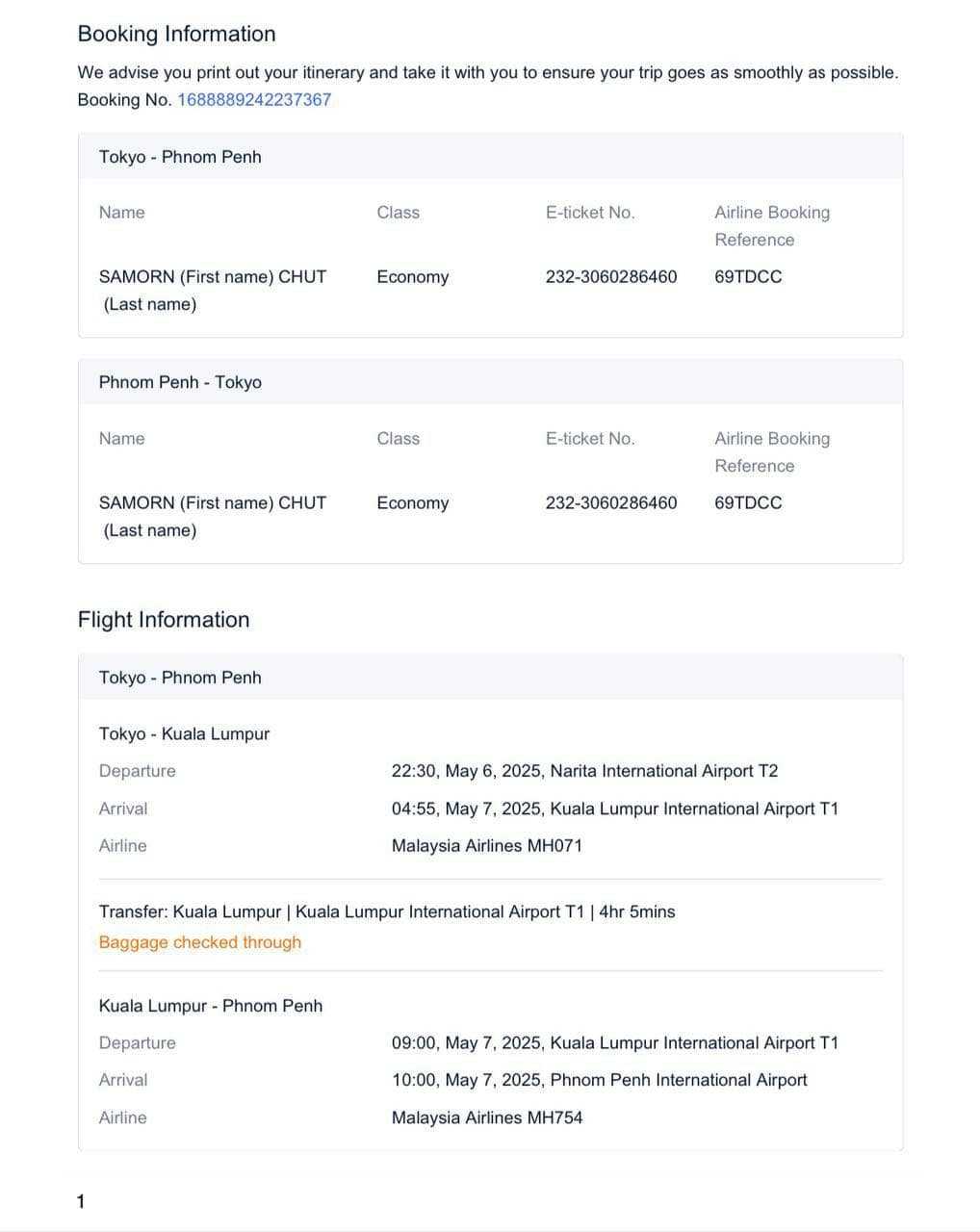The height and width of the screenshot is (1232, 980).
Task: Click the Flight Information heading
Action: 164,620
